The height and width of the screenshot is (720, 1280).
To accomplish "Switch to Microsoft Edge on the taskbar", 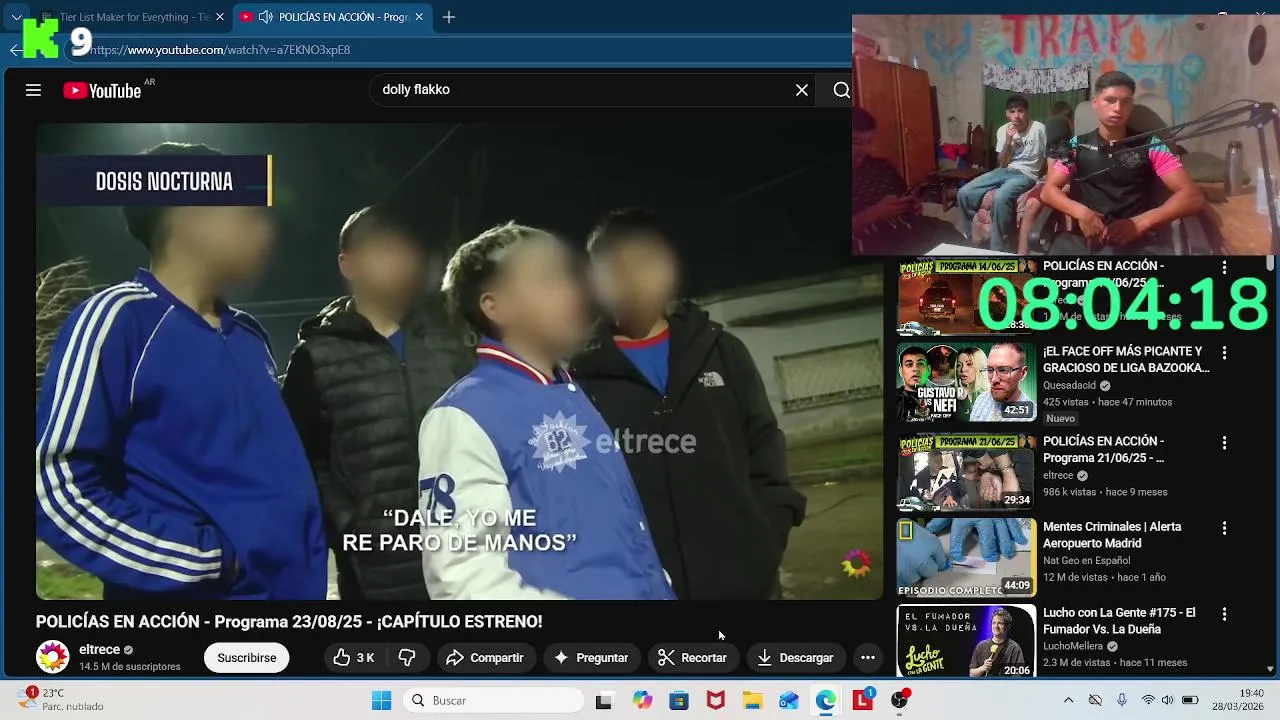I will [825, 701].
